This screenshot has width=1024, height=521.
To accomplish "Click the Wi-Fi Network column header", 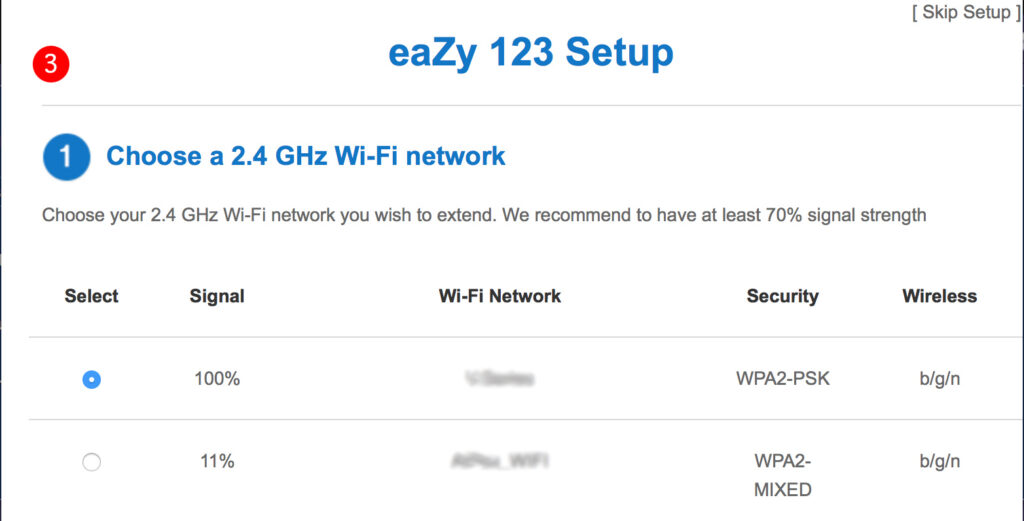I will click(x=500, y=296).
